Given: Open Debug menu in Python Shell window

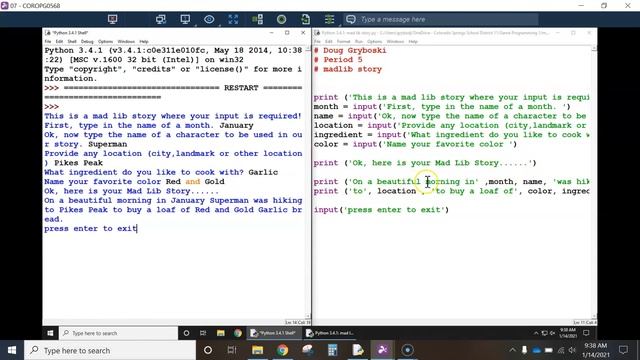Looking at the screenshot, I should 87,42.
